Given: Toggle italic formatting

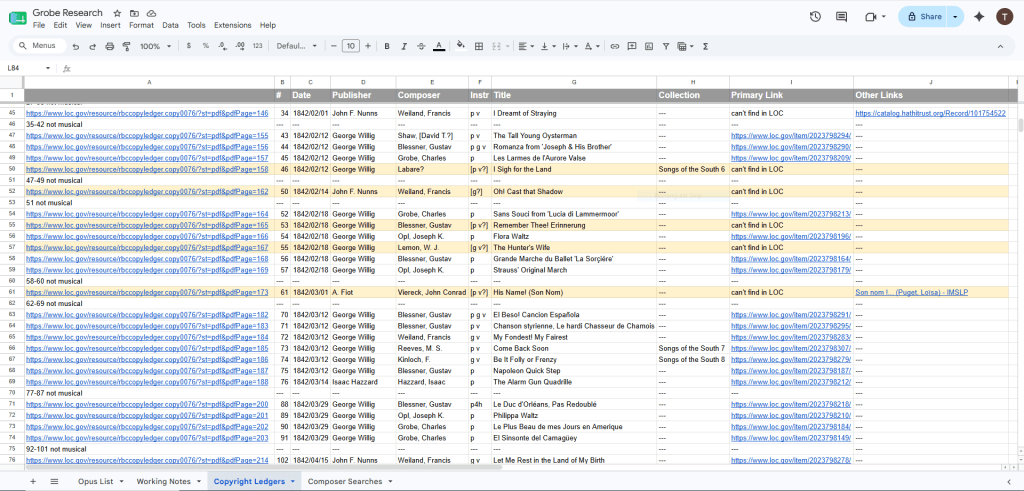Looking at the screenshot, I should 404,46.
